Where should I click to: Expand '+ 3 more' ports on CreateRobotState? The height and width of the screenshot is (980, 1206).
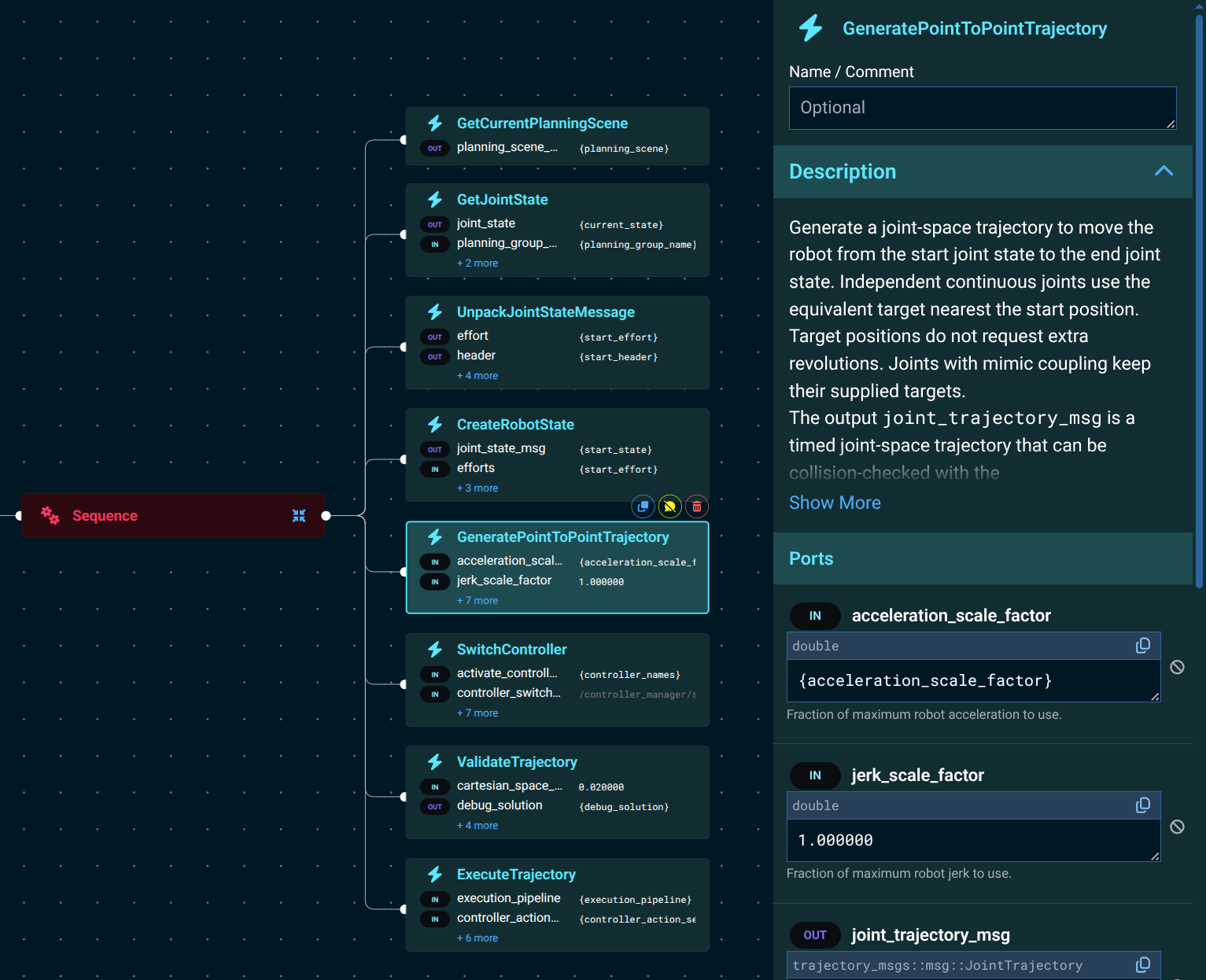point(478,488)
